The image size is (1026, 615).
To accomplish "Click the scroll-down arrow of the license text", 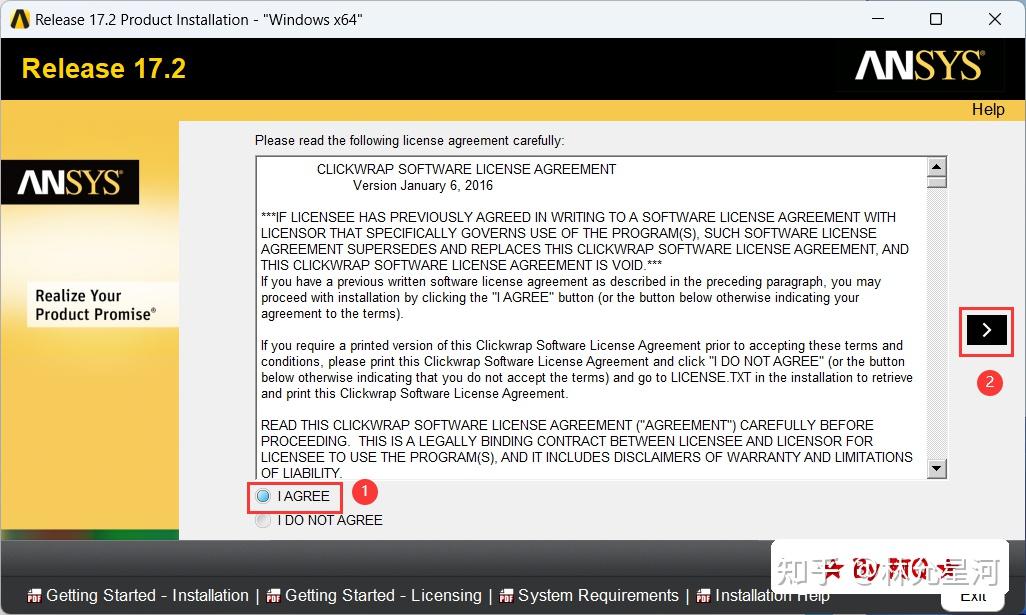I will (936, 468).
